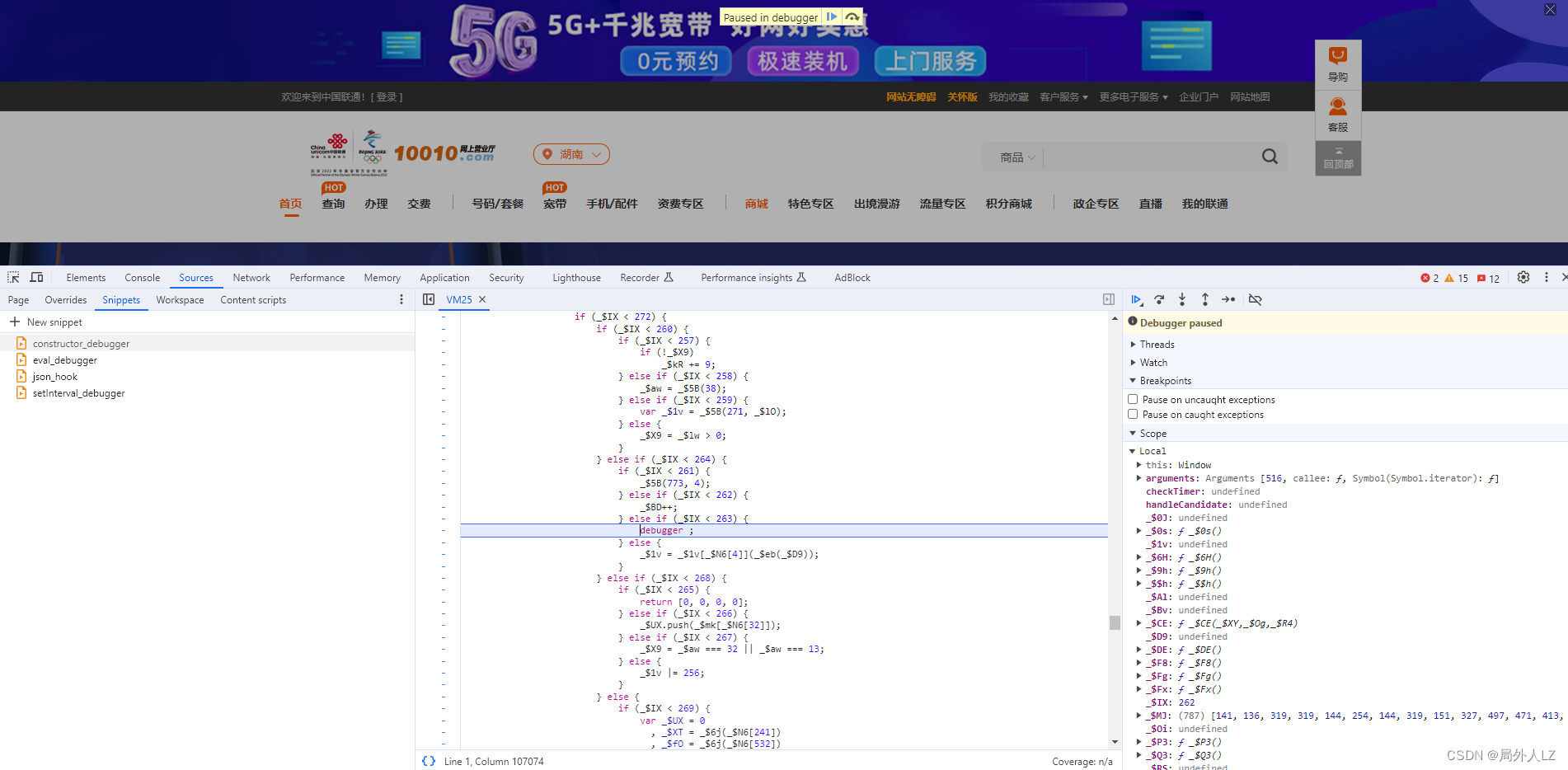
Task: Add a New snippet
Action: coord(46,322)
